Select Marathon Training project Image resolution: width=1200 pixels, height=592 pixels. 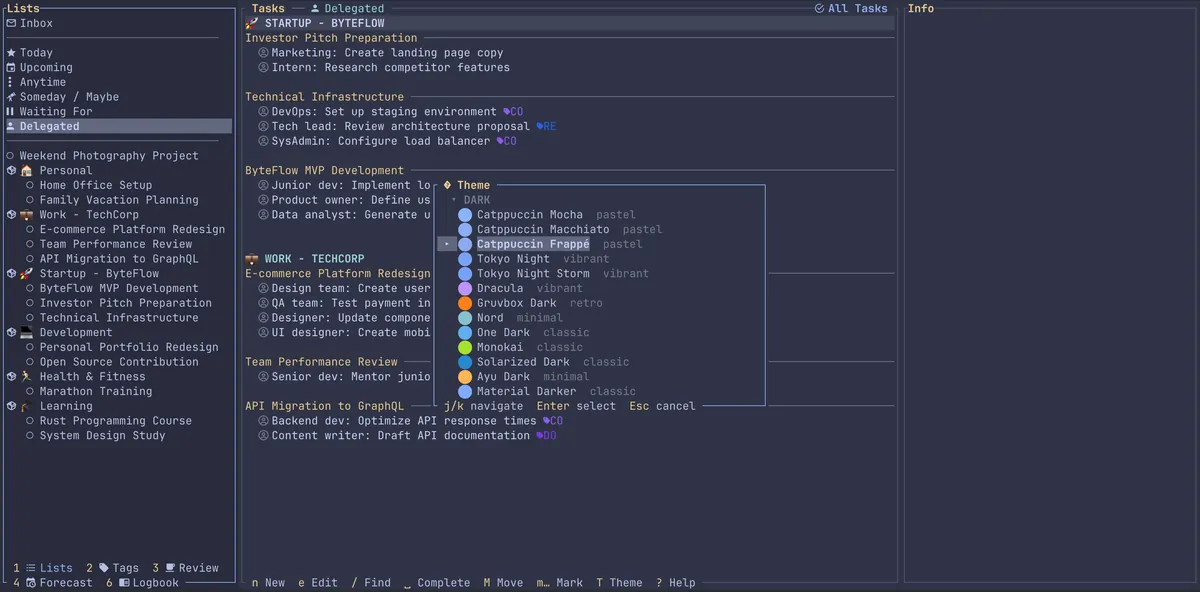click(96, 391)
